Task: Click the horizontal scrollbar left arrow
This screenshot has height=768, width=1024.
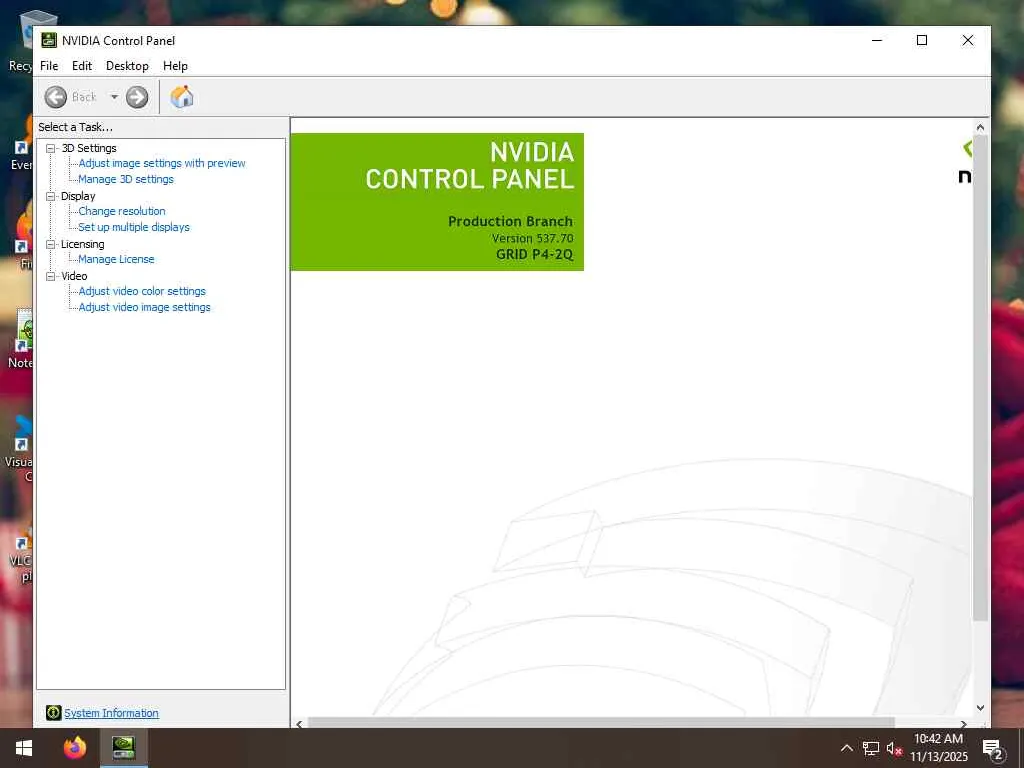Action: tap(299, 724)
